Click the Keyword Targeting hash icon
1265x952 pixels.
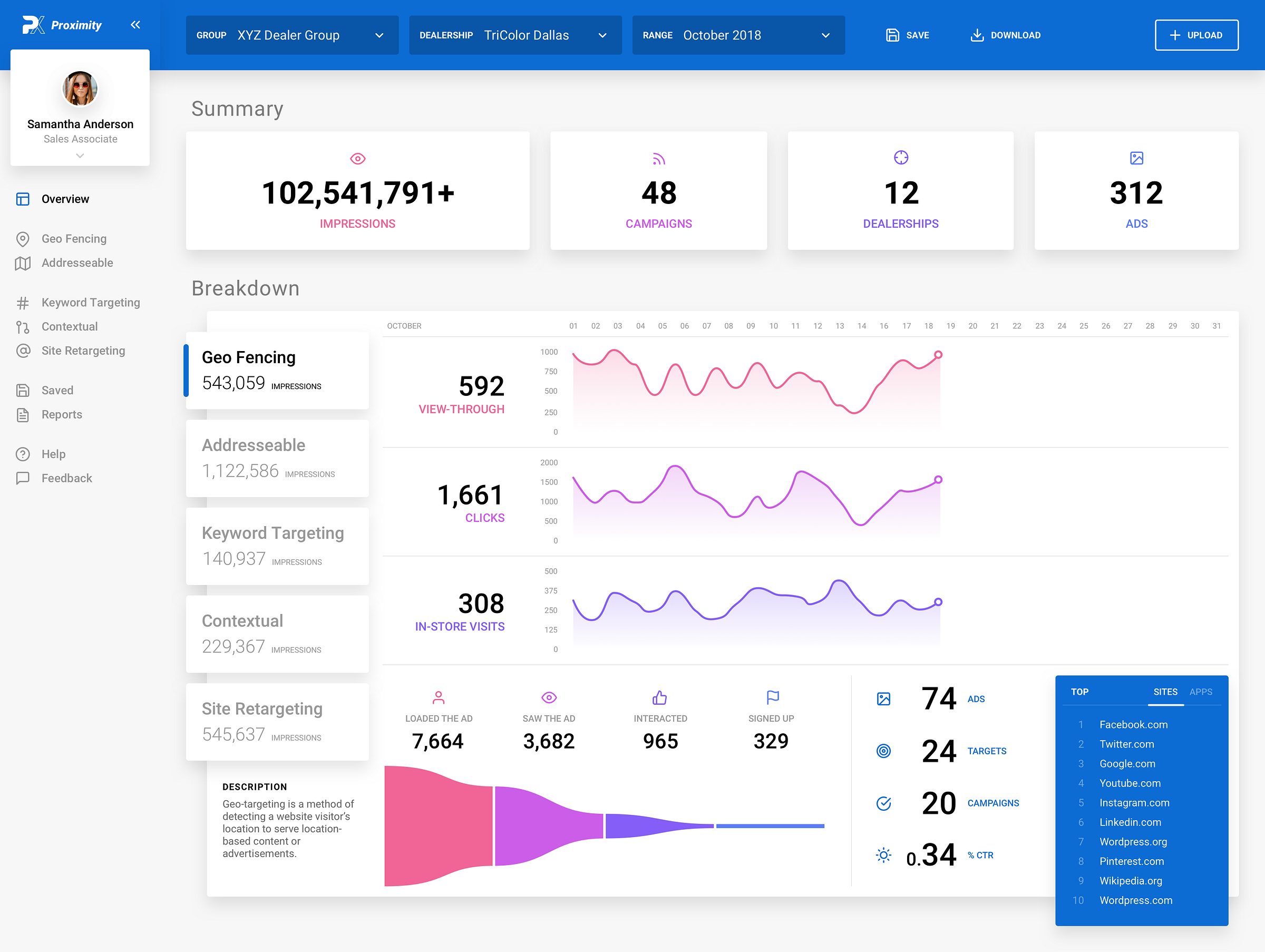(x=23, y=303)
